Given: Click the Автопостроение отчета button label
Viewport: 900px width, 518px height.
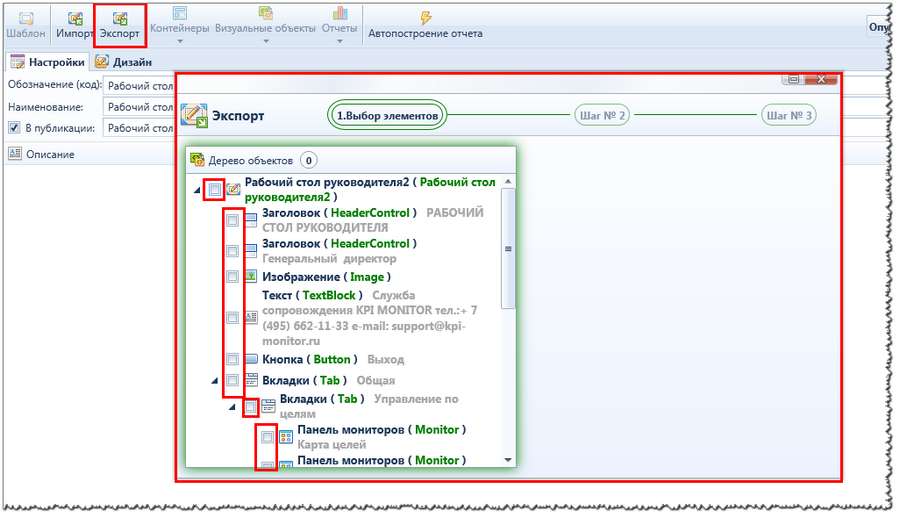Looking at the screenshot, I should 425,33.
